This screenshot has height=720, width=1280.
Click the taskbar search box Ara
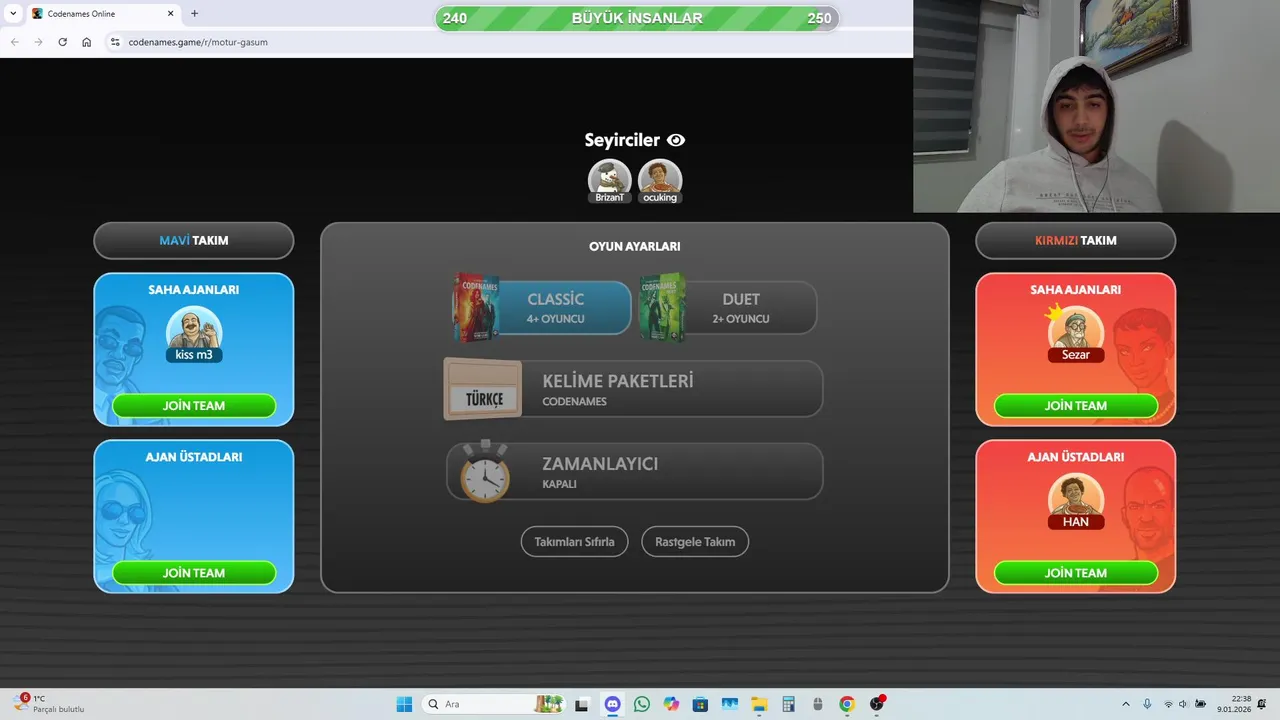tap(493, 704)
